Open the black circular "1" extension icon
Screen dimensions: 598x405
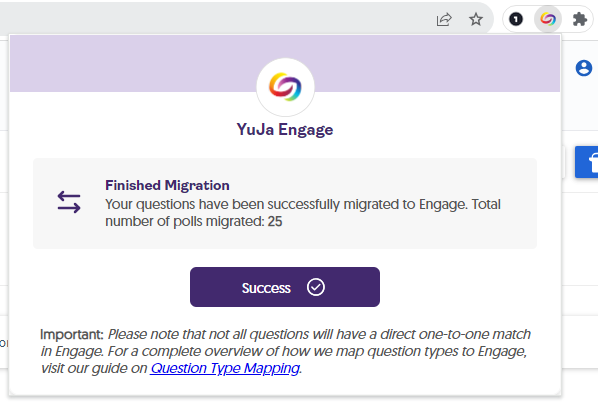coord(516,19)
